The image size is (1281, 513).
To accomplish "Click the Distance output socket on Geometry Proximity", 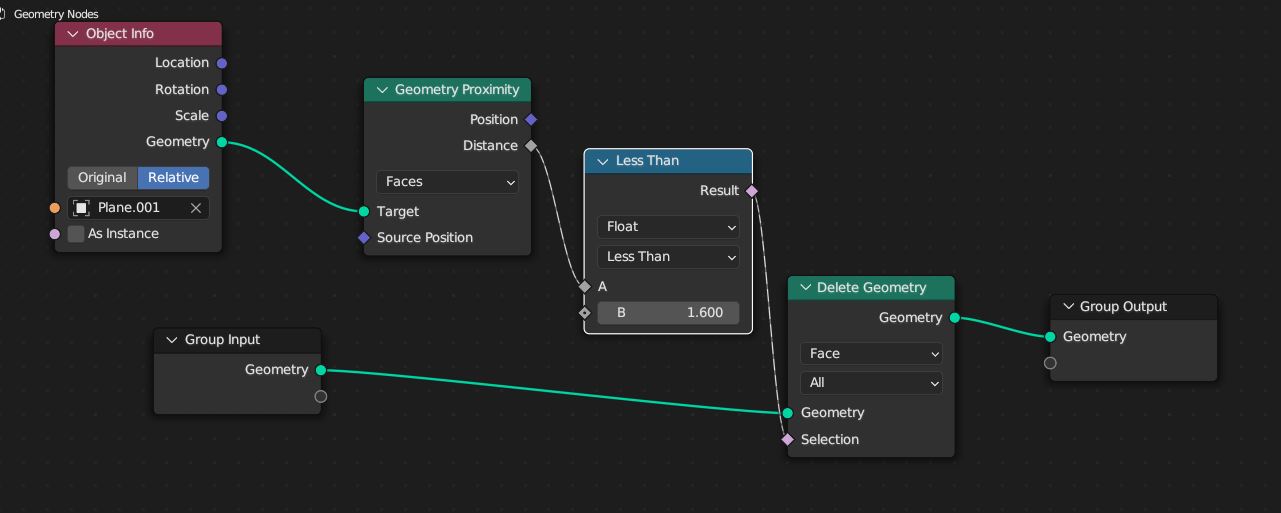I will click(x=531, y=146).
